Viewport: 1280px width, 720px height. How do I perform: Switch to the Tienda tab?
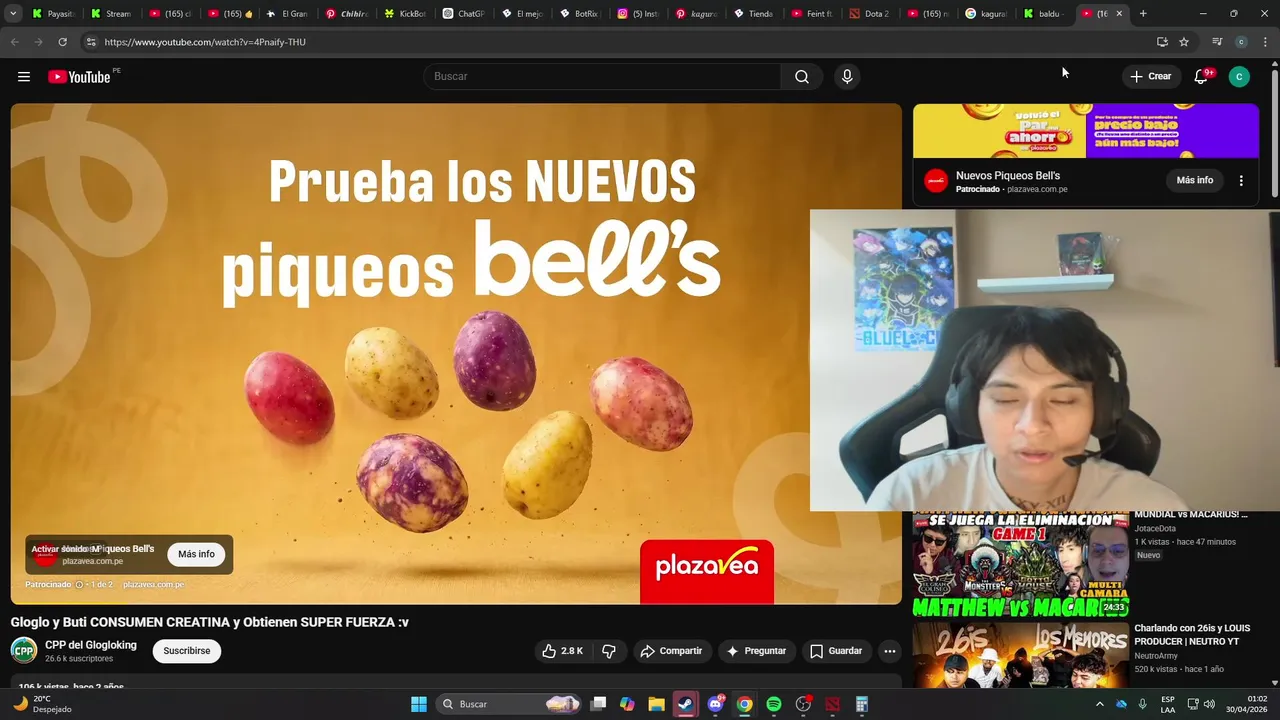pyautogui.click(x=754, y=14)
